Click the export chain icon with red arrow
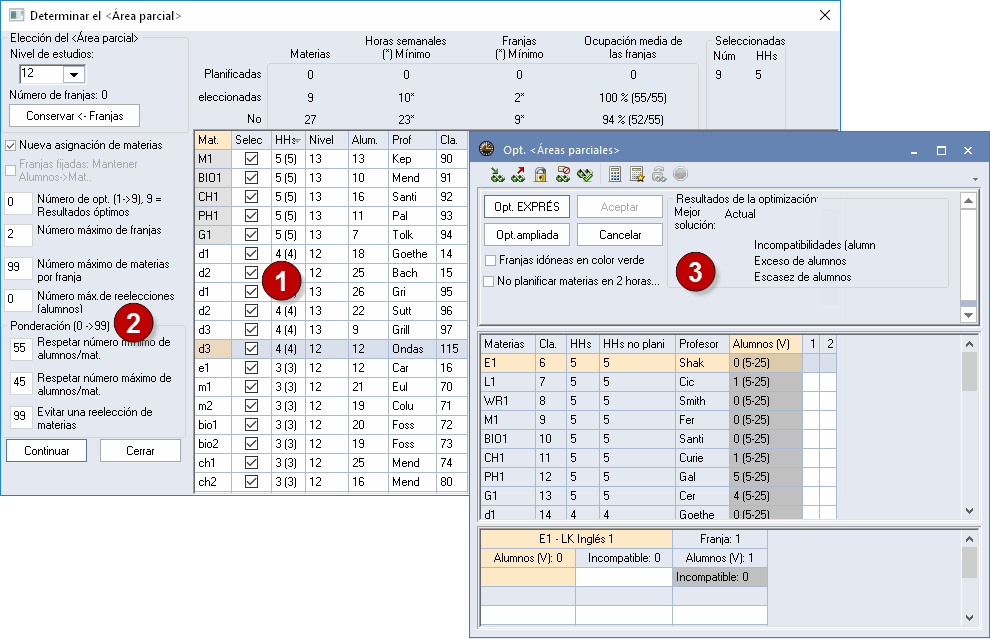 pos(518,174)
